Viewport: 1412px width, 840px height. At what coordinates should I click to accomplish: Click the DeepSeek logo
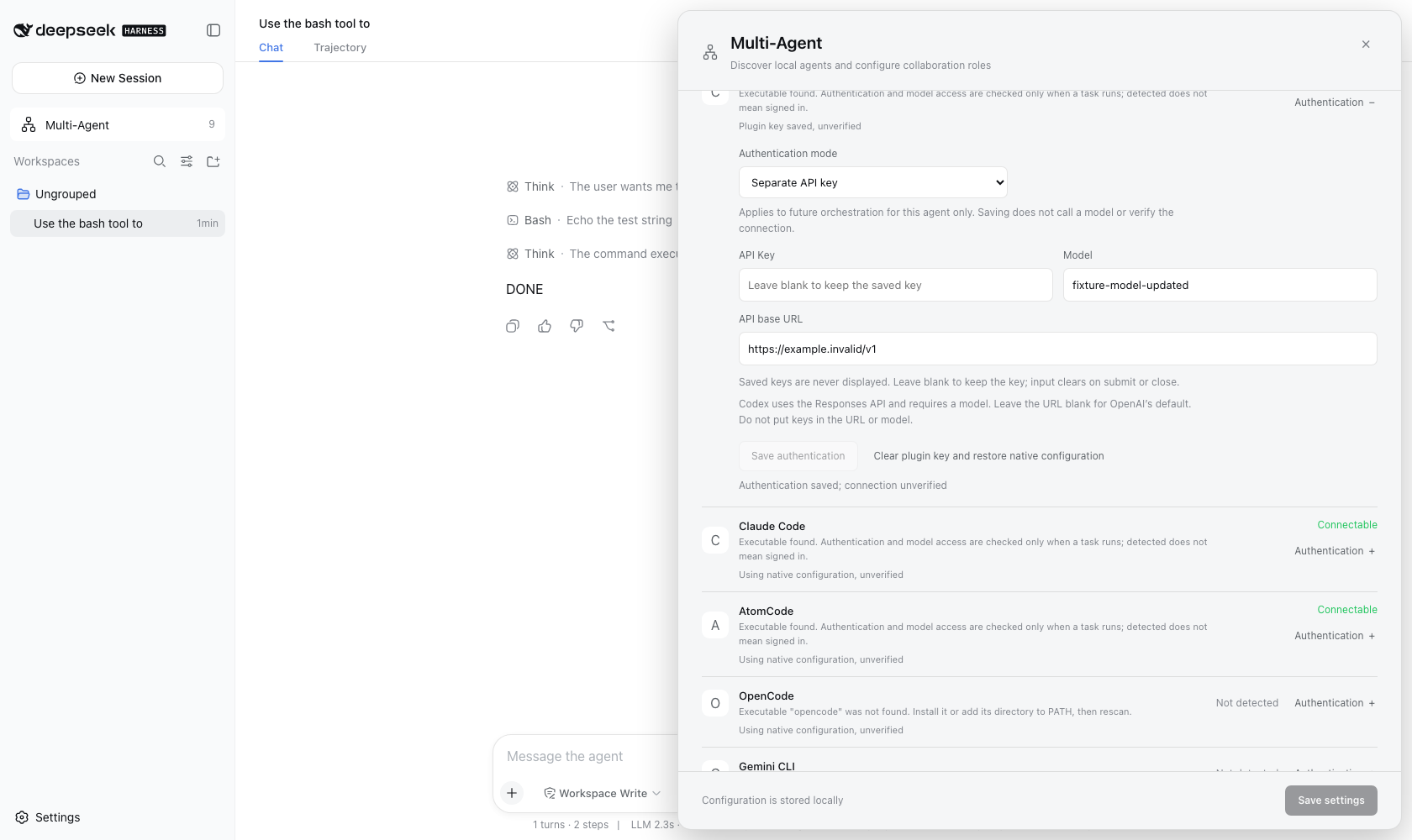pyautogui.click(x=89, y=30)
